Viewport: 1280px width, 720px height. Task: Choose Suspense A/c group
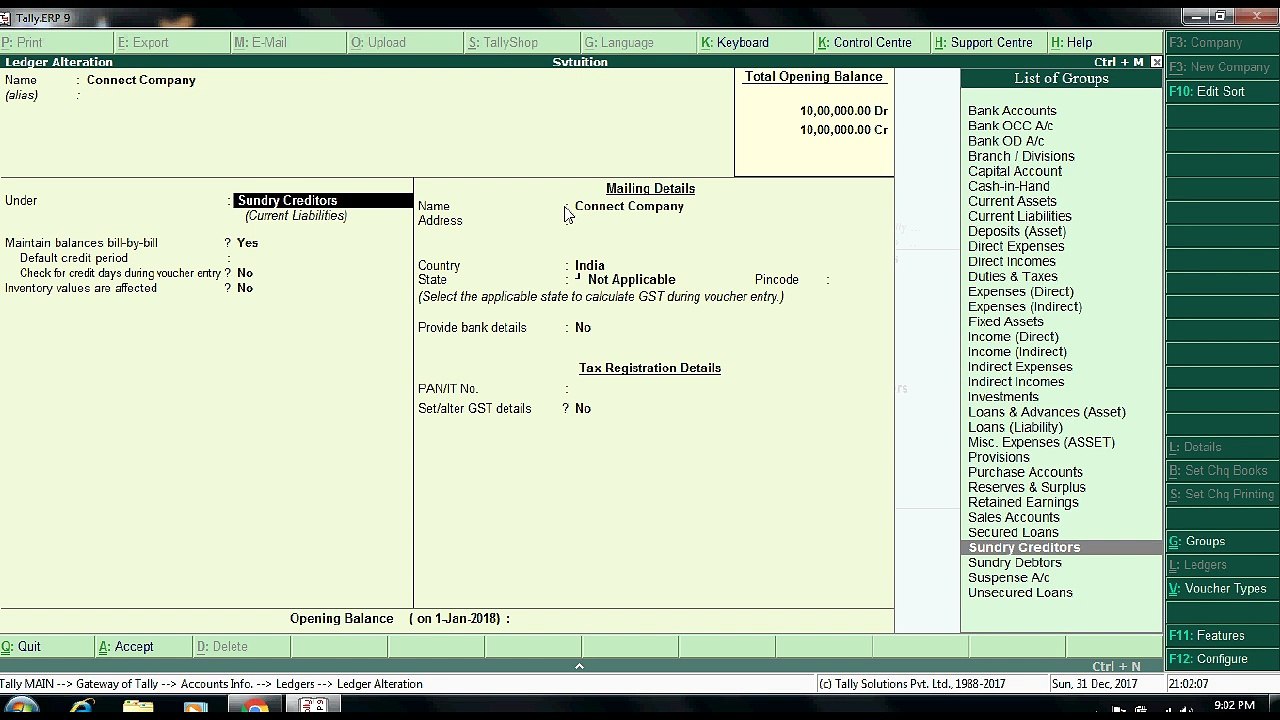1008,577
